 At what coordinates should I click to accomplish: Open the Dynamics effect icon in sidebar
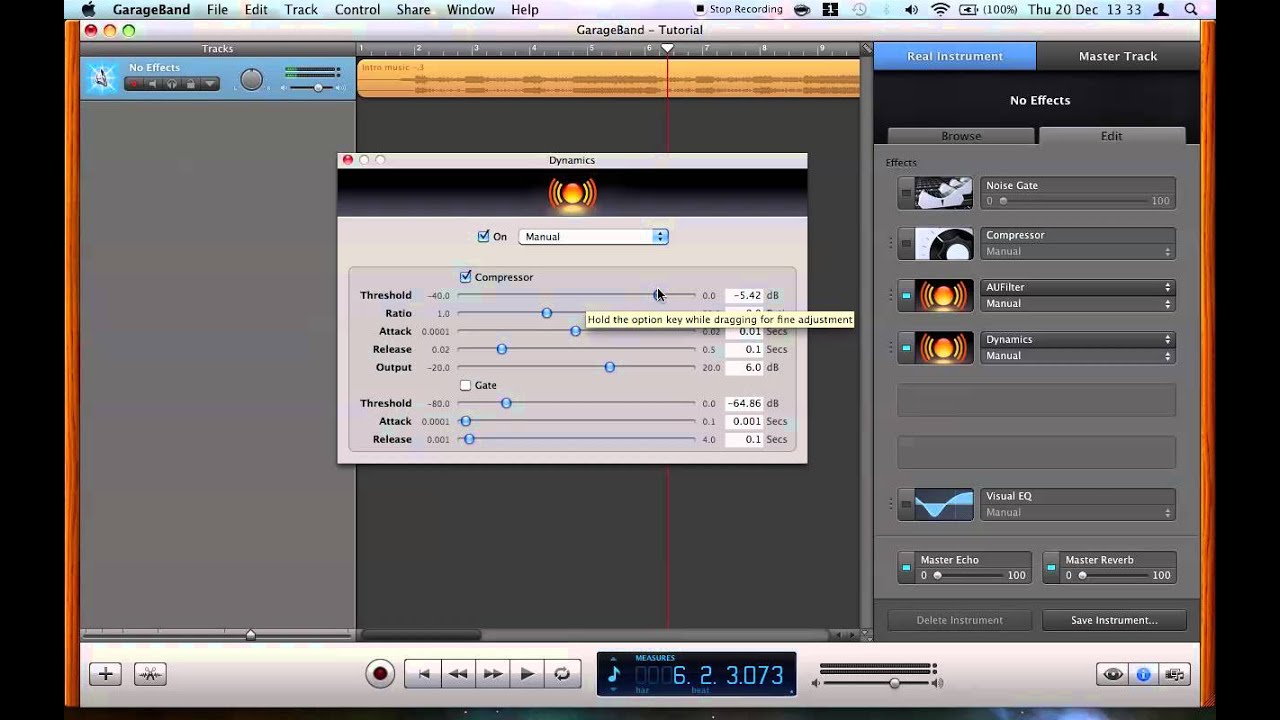pos(944,348)
